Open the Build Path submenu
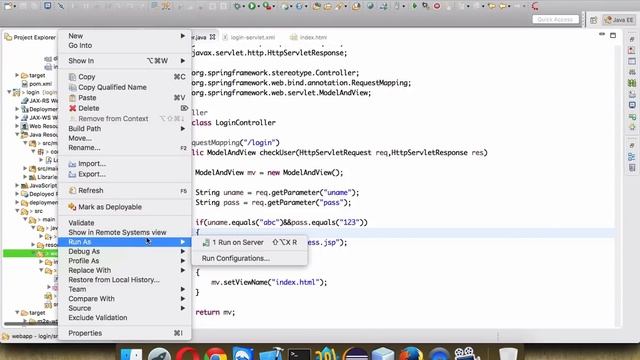640x360 pixels. (124, 129)
